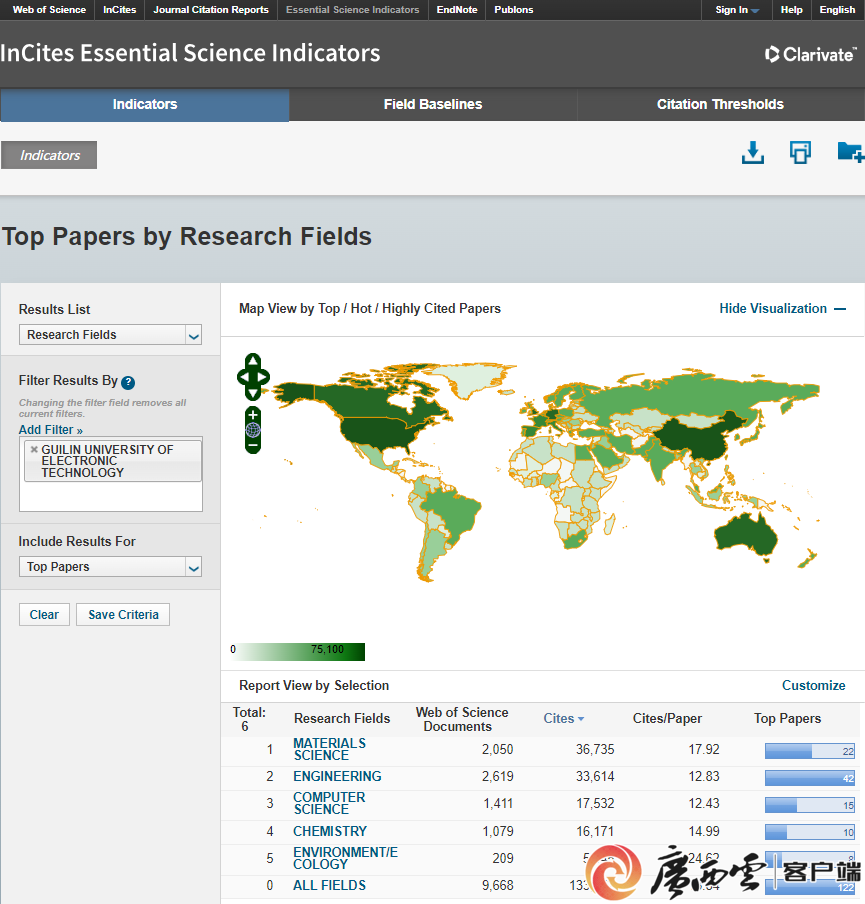865x904 pixels.
Task: Open Web of Science in top bar
Action: (49, 10)
